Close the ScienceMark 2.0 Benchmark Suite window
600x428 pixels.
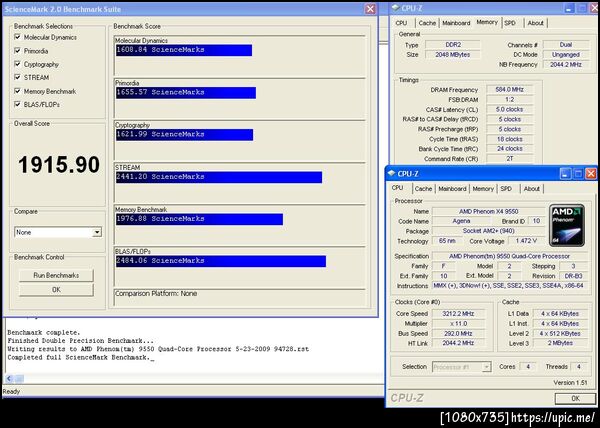[370, 9]
